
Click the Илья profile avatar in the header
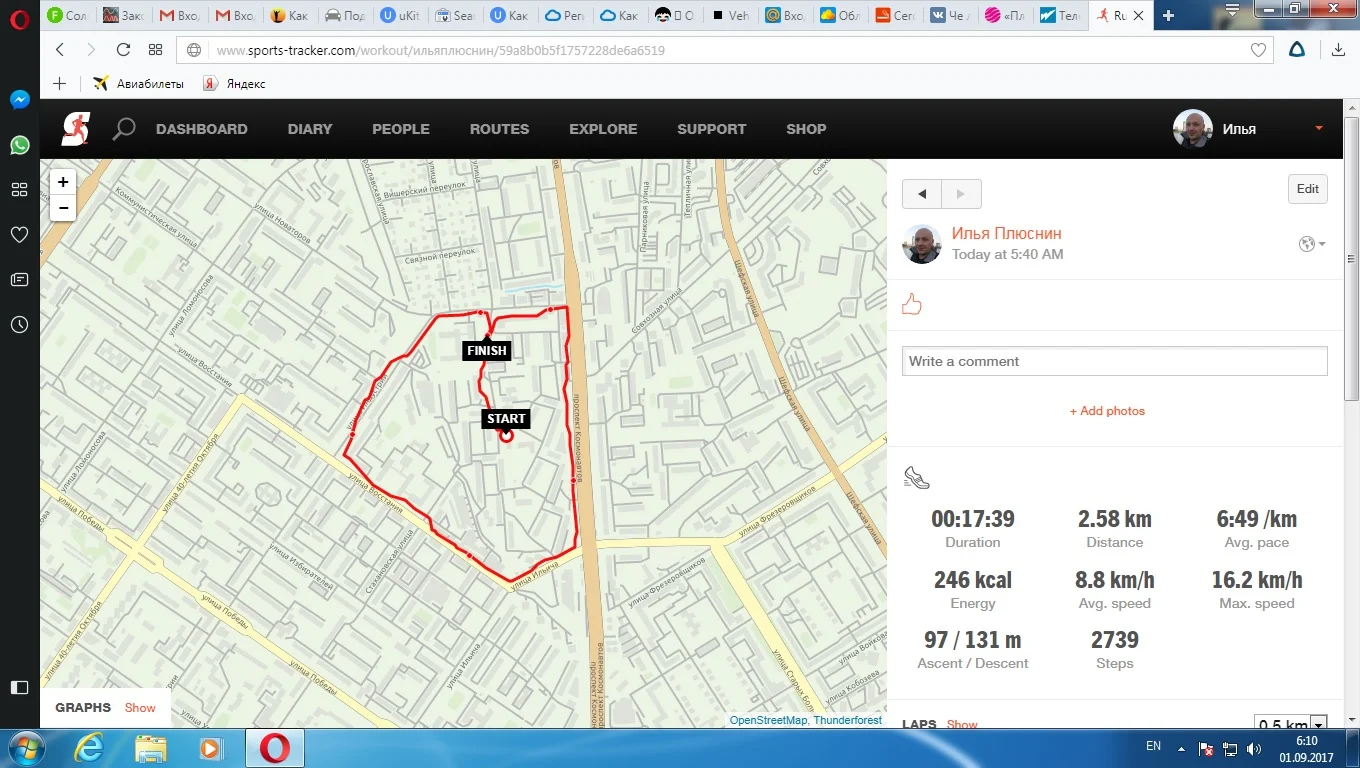[1192, 129]
